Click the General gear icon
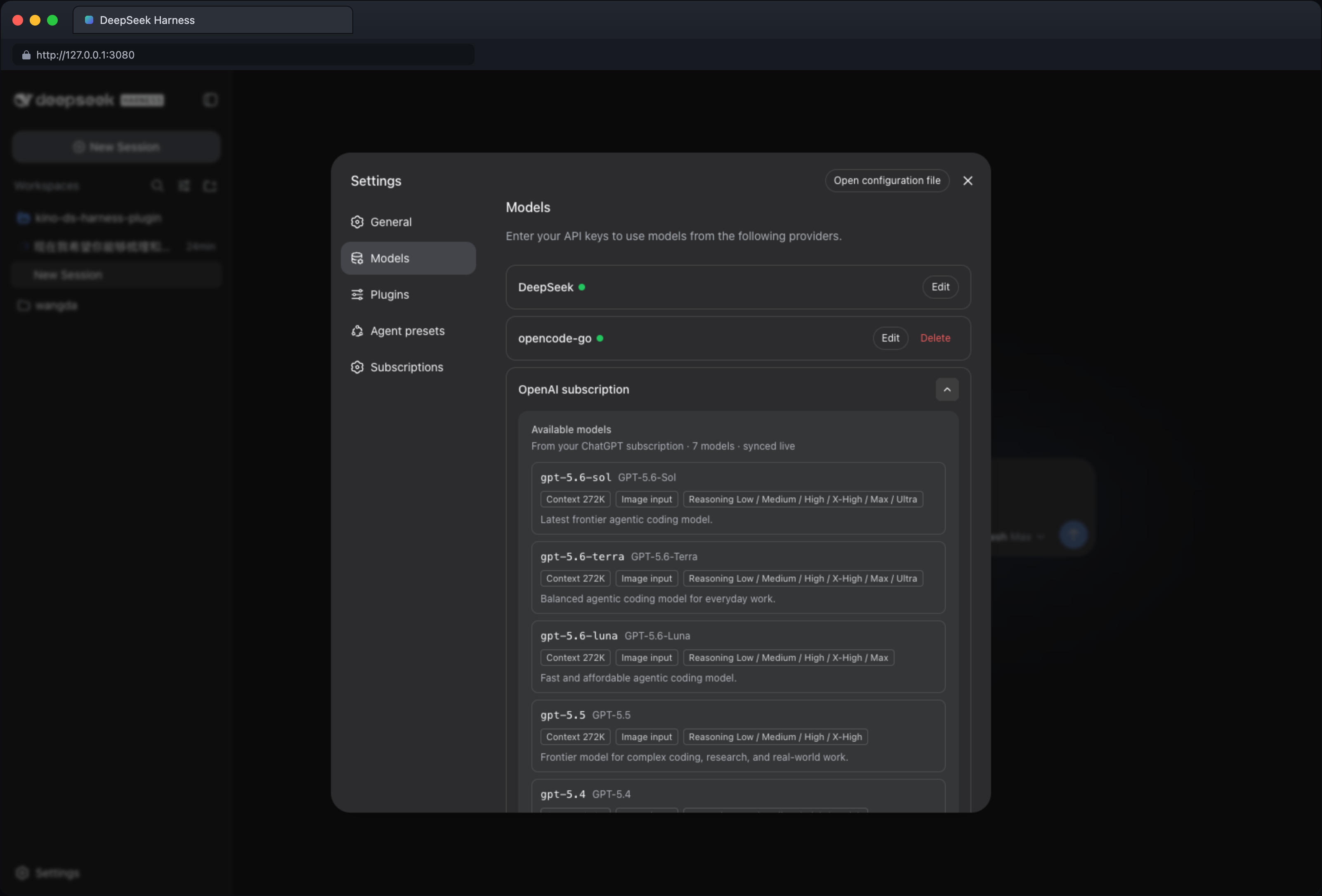Image resolution: width=1322 pixels, height=896 pixels. pyautogui.click(x=357, y=222)
